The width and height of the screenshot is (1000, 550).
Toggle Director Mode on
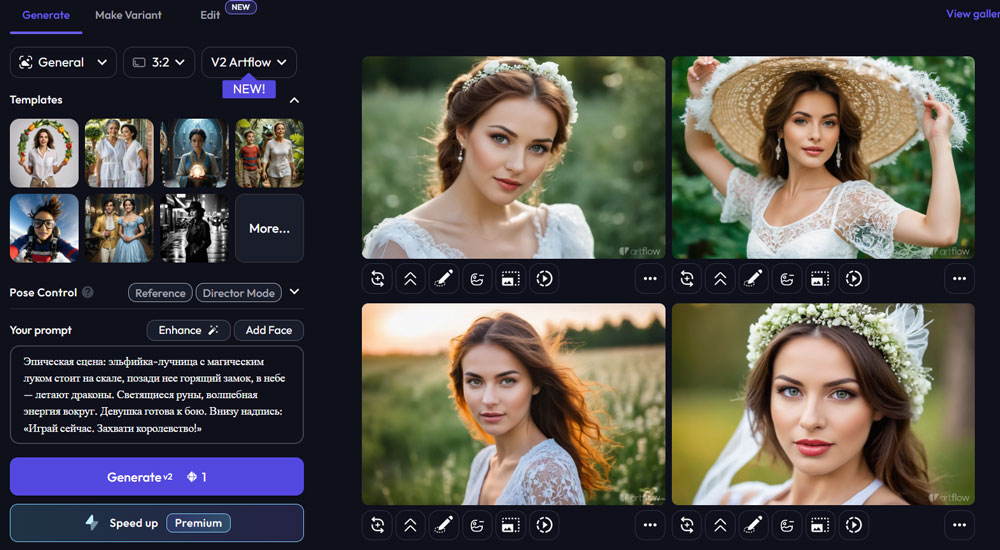click(238, 293)
